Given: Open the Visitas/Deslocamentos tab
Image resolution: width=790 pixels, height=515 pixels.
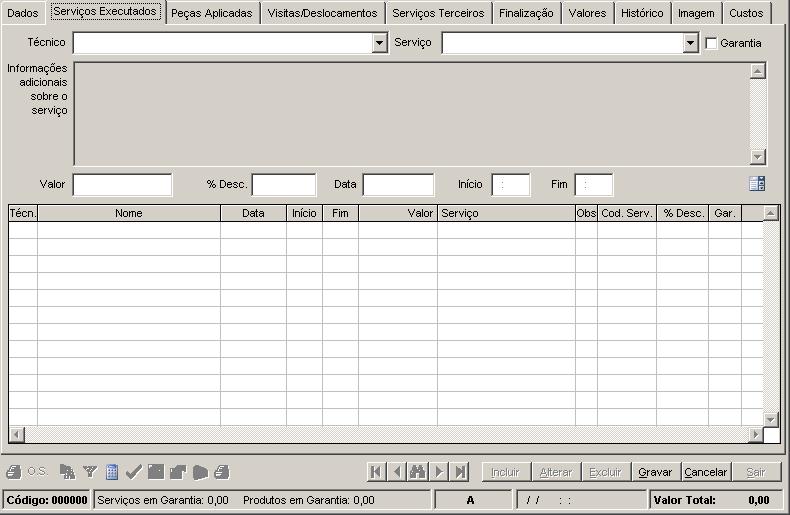Looking at the screenshot, I should pos(322,13).
